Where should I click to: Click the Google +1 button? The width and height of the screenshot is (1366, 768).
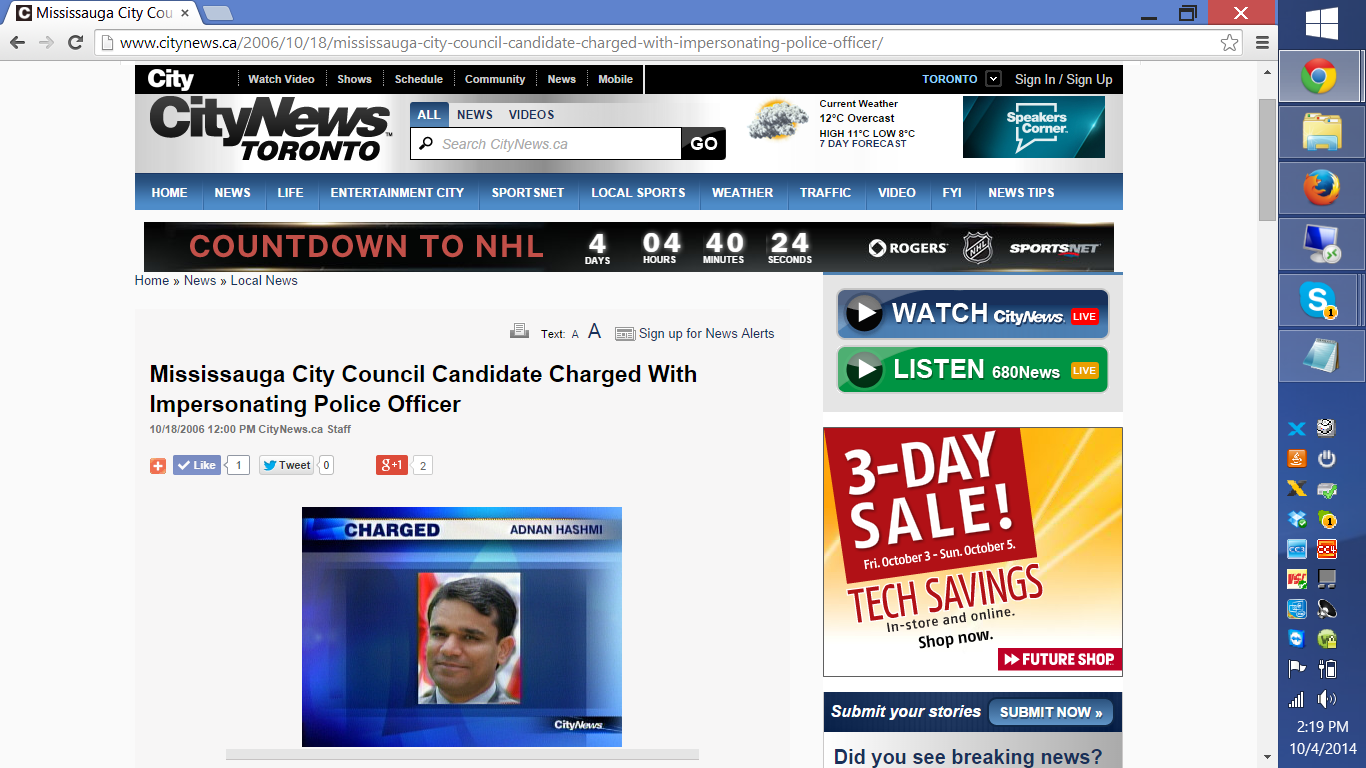pos(392,465)
